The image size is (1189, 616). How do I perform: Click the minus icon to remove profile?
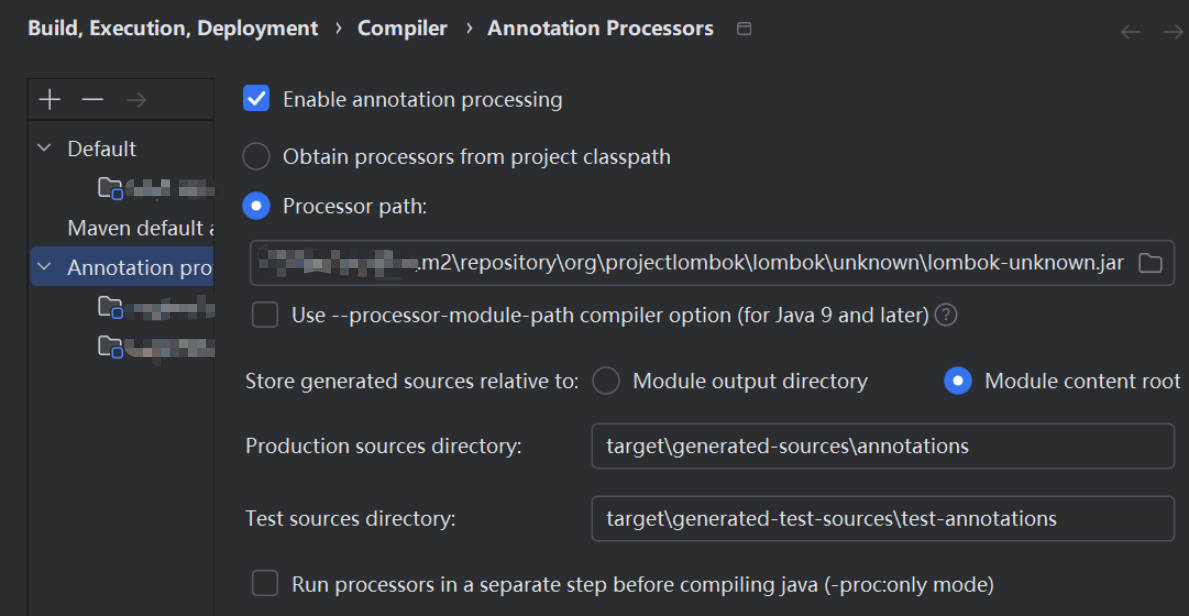(x=93, y=99)
